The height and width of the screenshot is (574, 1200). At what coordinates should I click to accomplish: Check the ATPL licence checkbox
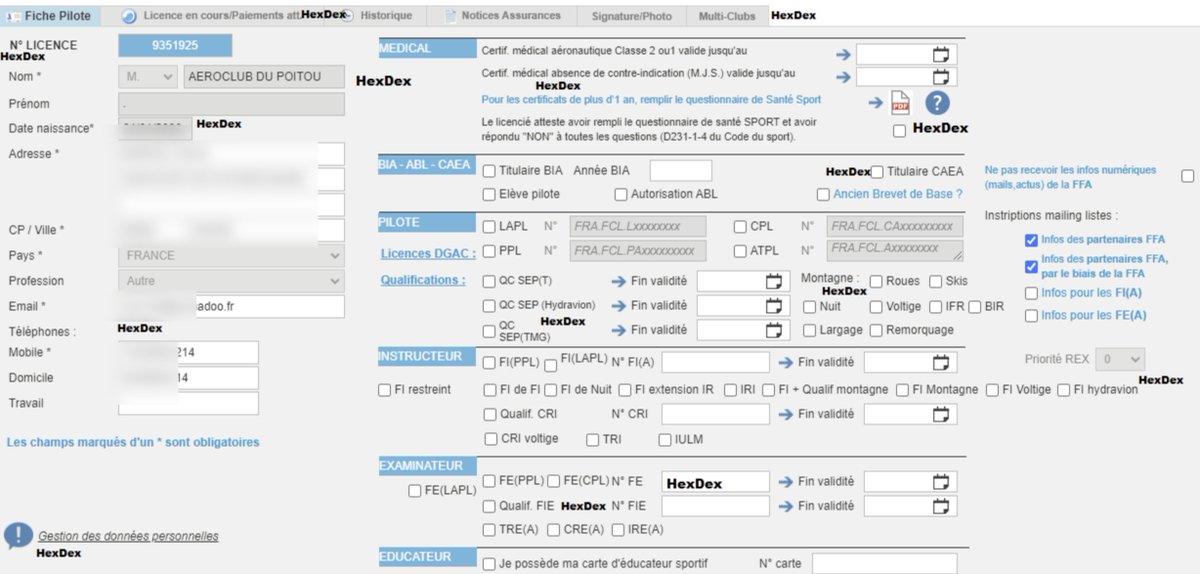tap(741, 251)
